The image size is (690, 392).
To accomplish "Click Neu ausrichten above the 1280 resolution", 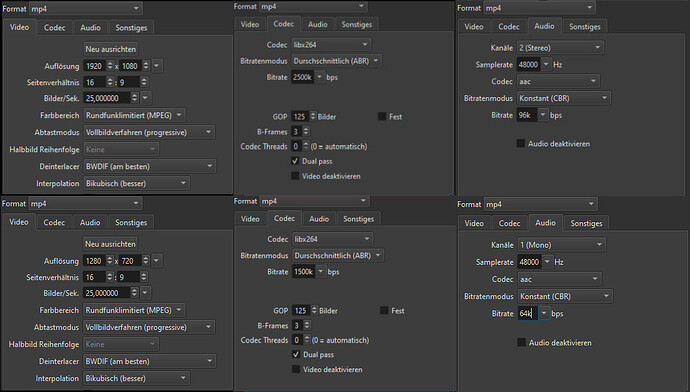I will point(110,244).
